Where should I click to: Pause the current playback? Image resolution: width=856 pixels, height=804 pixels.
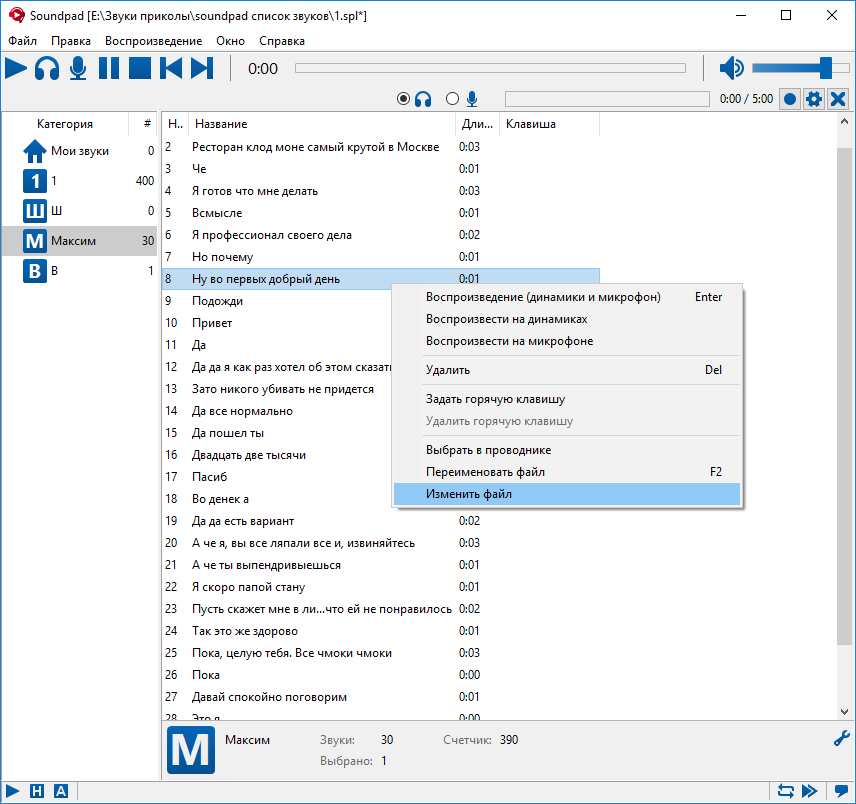(x=109, y=69)
